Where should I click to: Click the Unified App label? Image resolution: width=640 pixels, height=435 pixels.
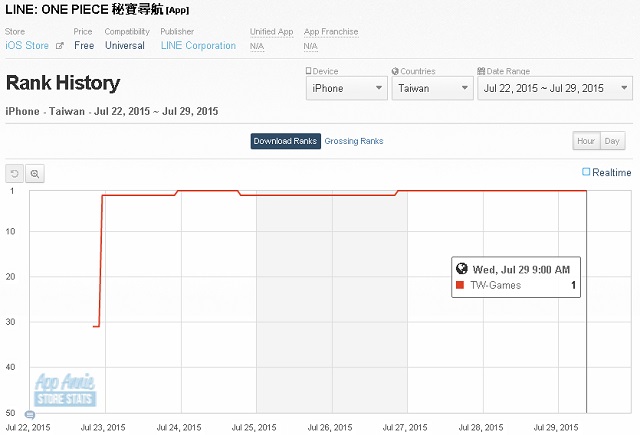[x=271, y=31]
